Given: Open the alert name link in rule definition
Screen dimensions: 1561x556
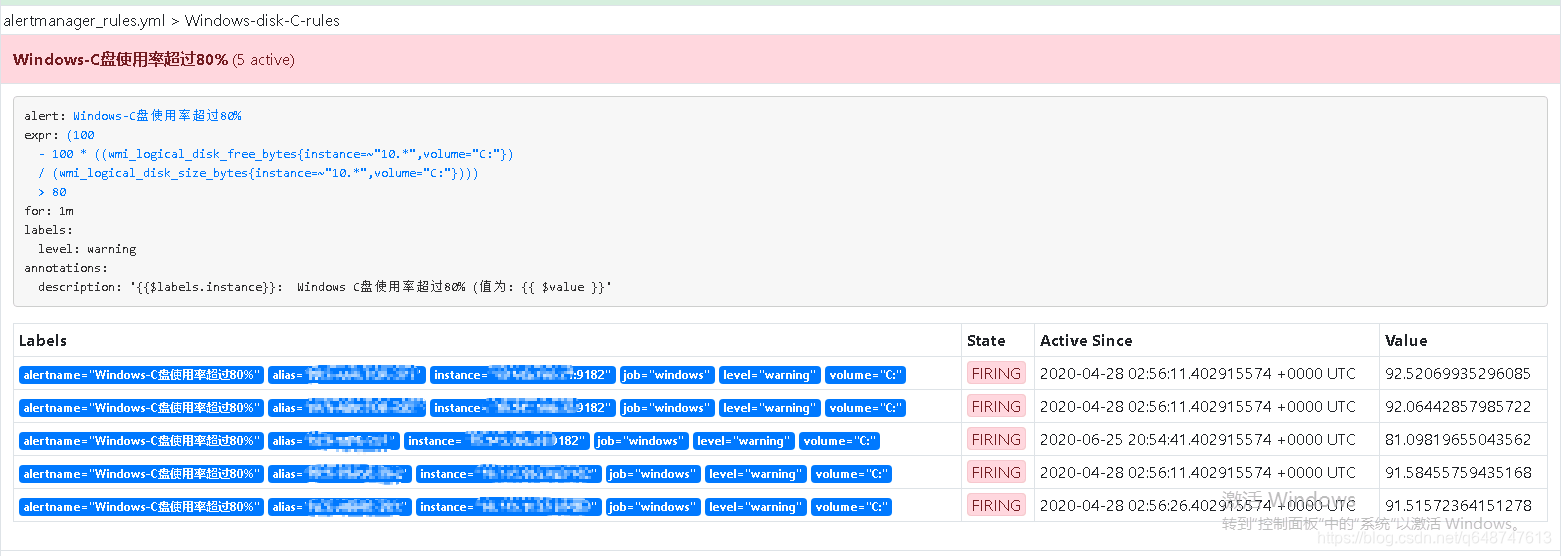Looking at the screenshot, I should pos(157,116).
